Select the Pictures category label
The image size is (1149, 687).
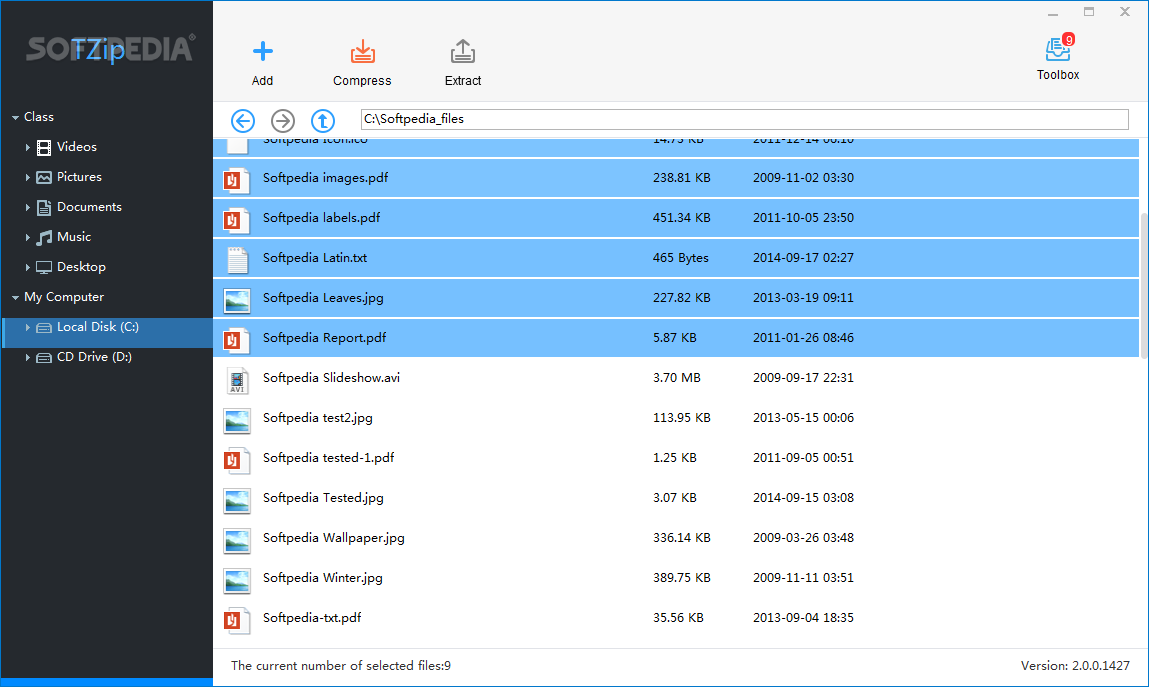pos(79,177)
